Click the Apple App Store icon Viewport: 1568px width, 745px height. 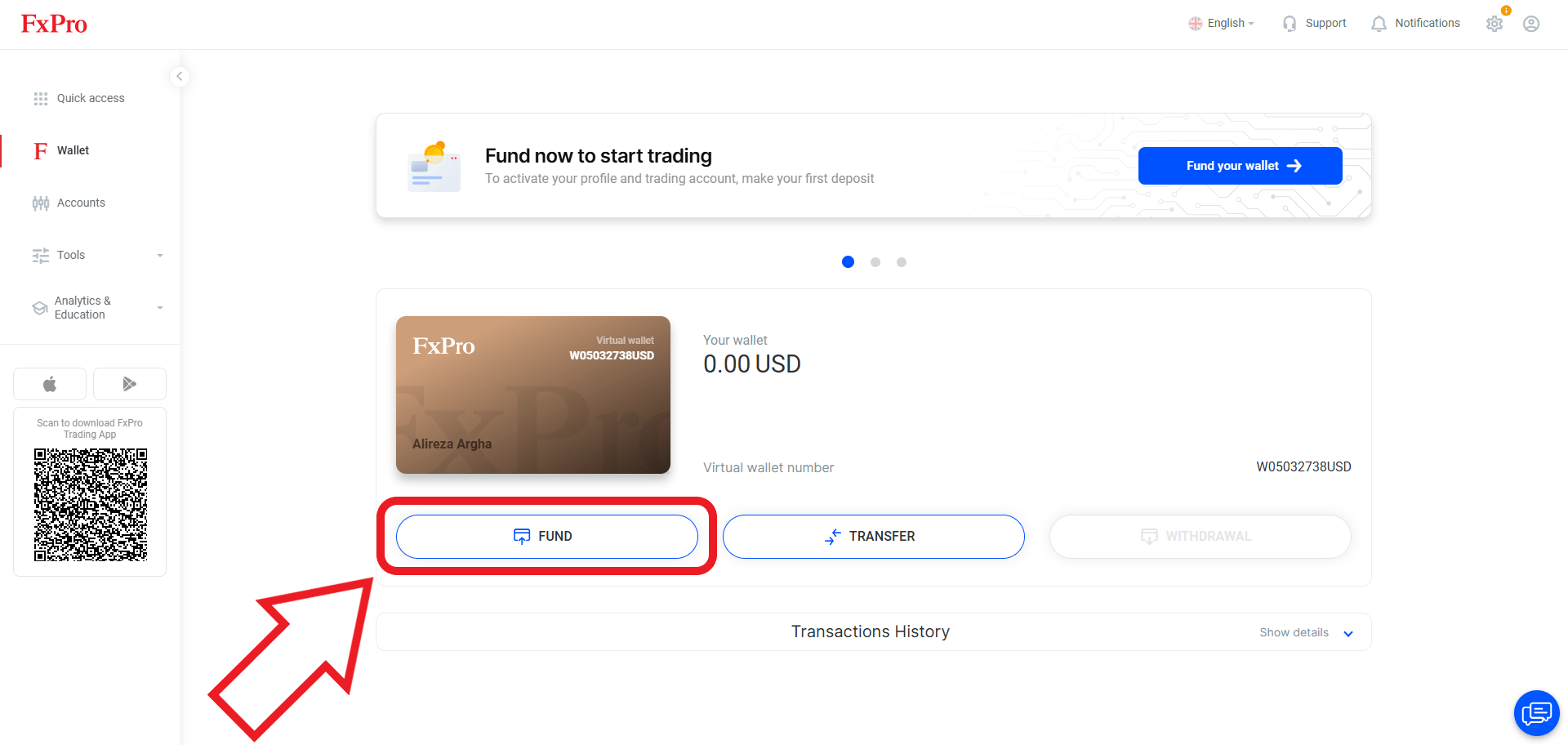50,384
